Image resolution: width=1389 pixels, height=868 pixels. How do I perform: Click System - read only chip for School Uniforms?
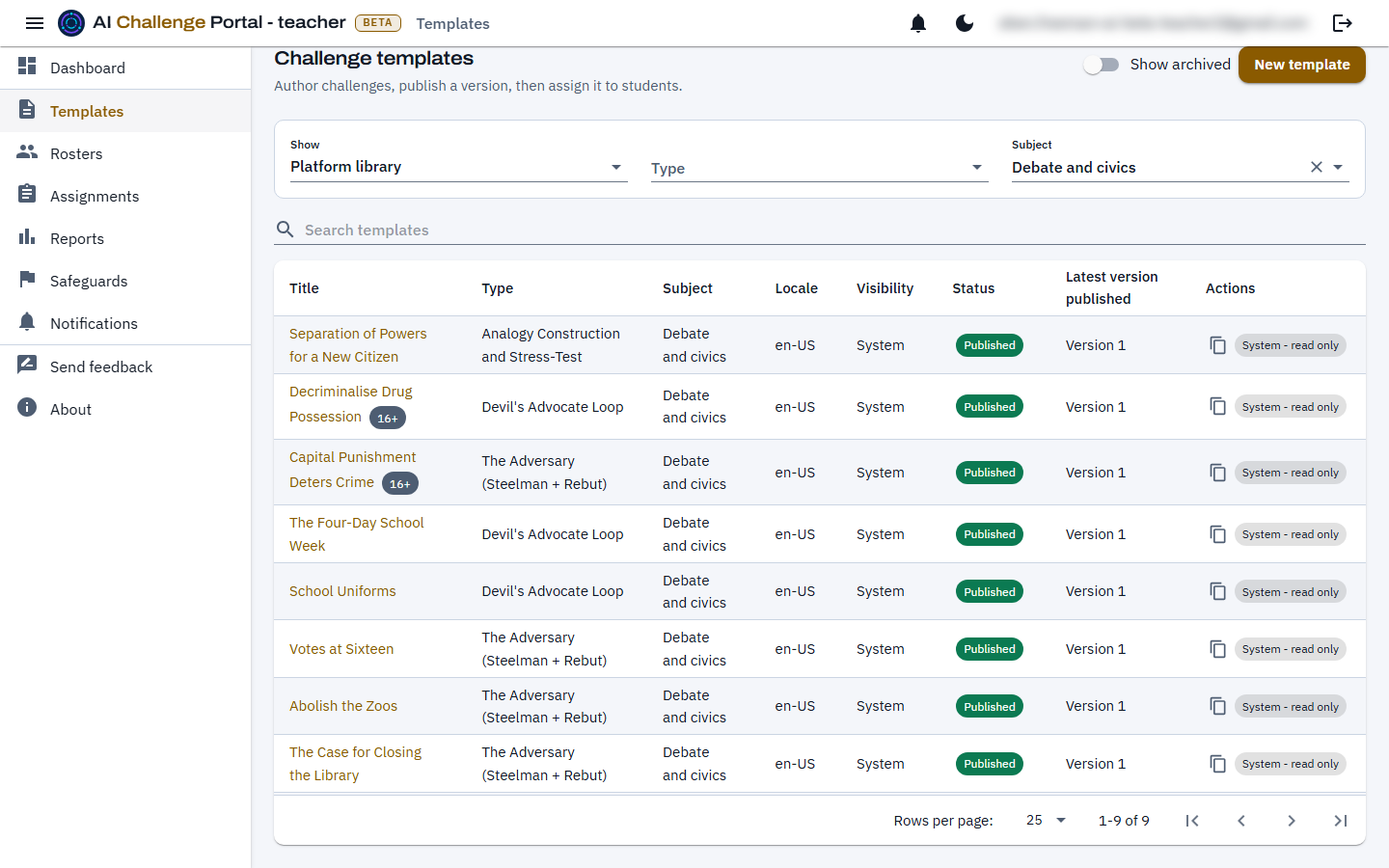(x=1291, y=592)
